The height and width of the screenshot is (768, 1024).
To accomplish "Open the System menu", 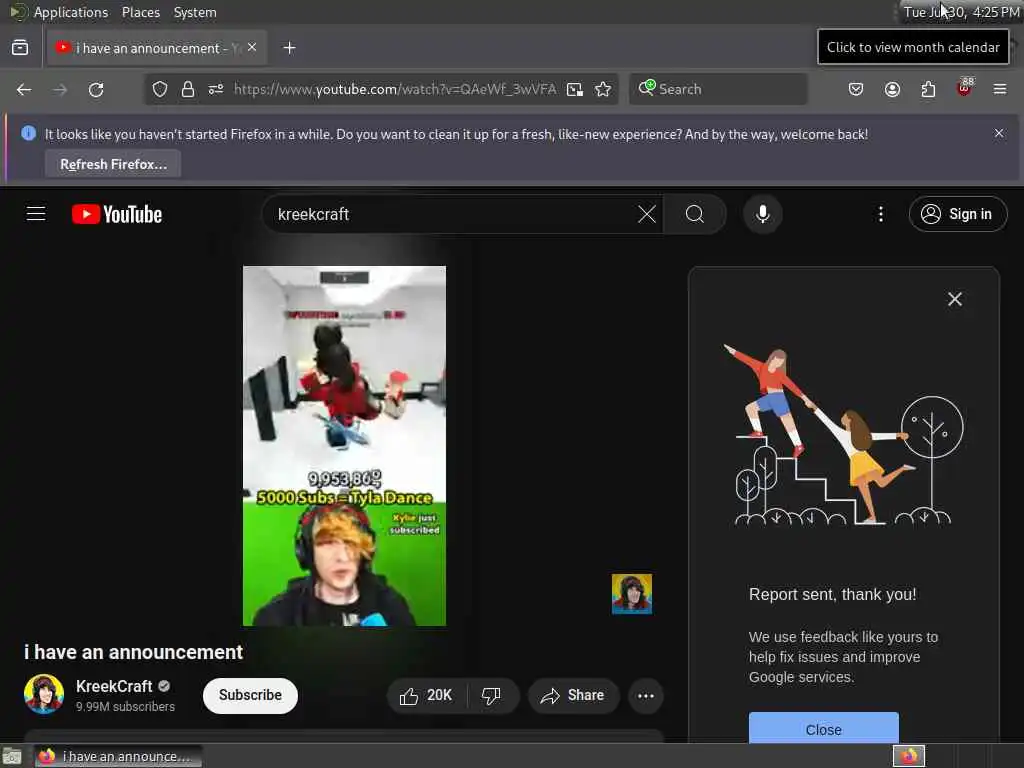I will [195, 12].
